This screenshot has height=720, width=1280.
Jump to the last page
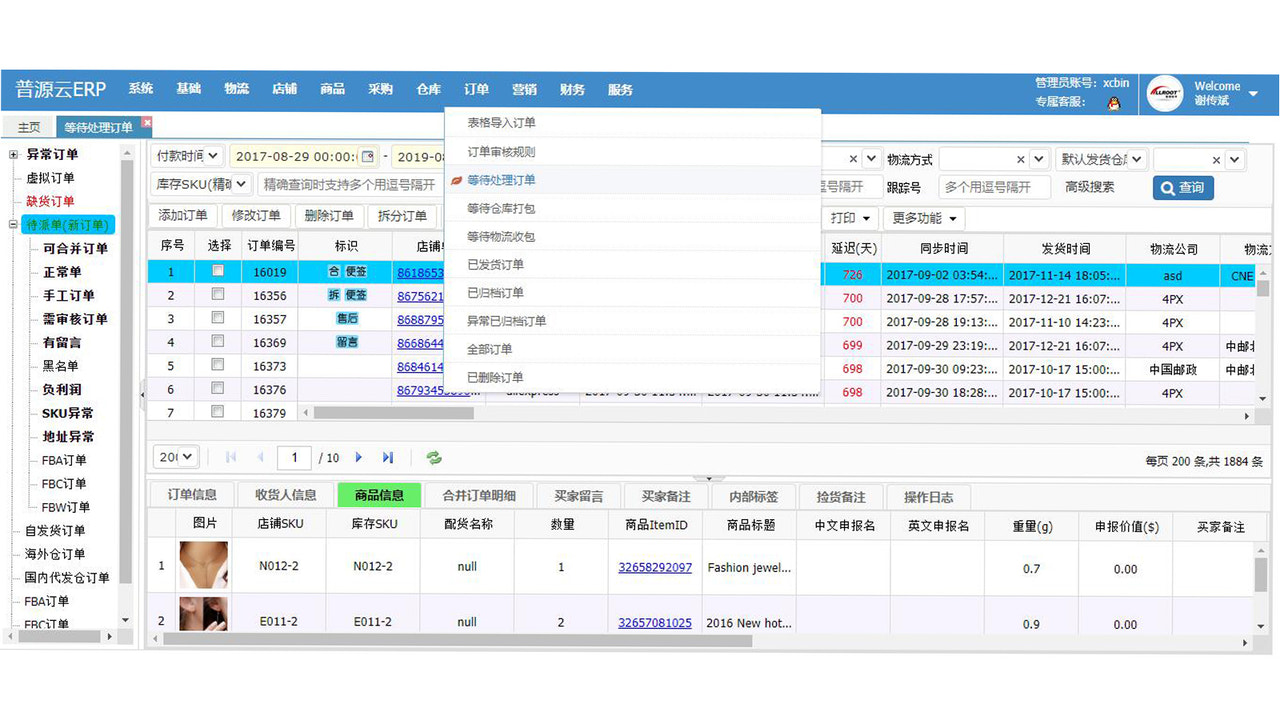(x=388, y=457)
